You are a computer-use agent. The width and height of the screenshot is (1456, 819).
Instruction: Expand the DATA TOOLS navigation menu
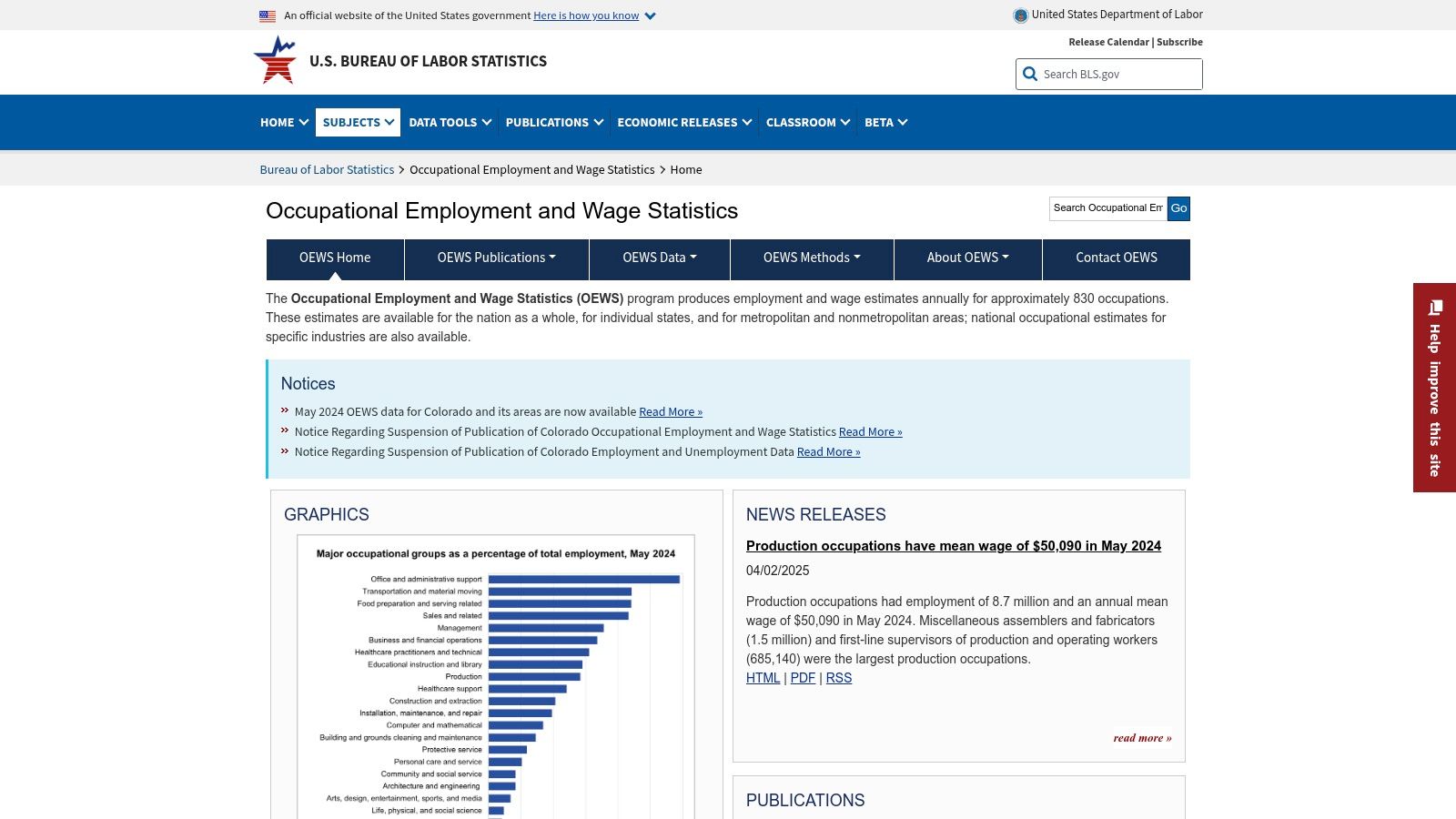tap(448, 122)
